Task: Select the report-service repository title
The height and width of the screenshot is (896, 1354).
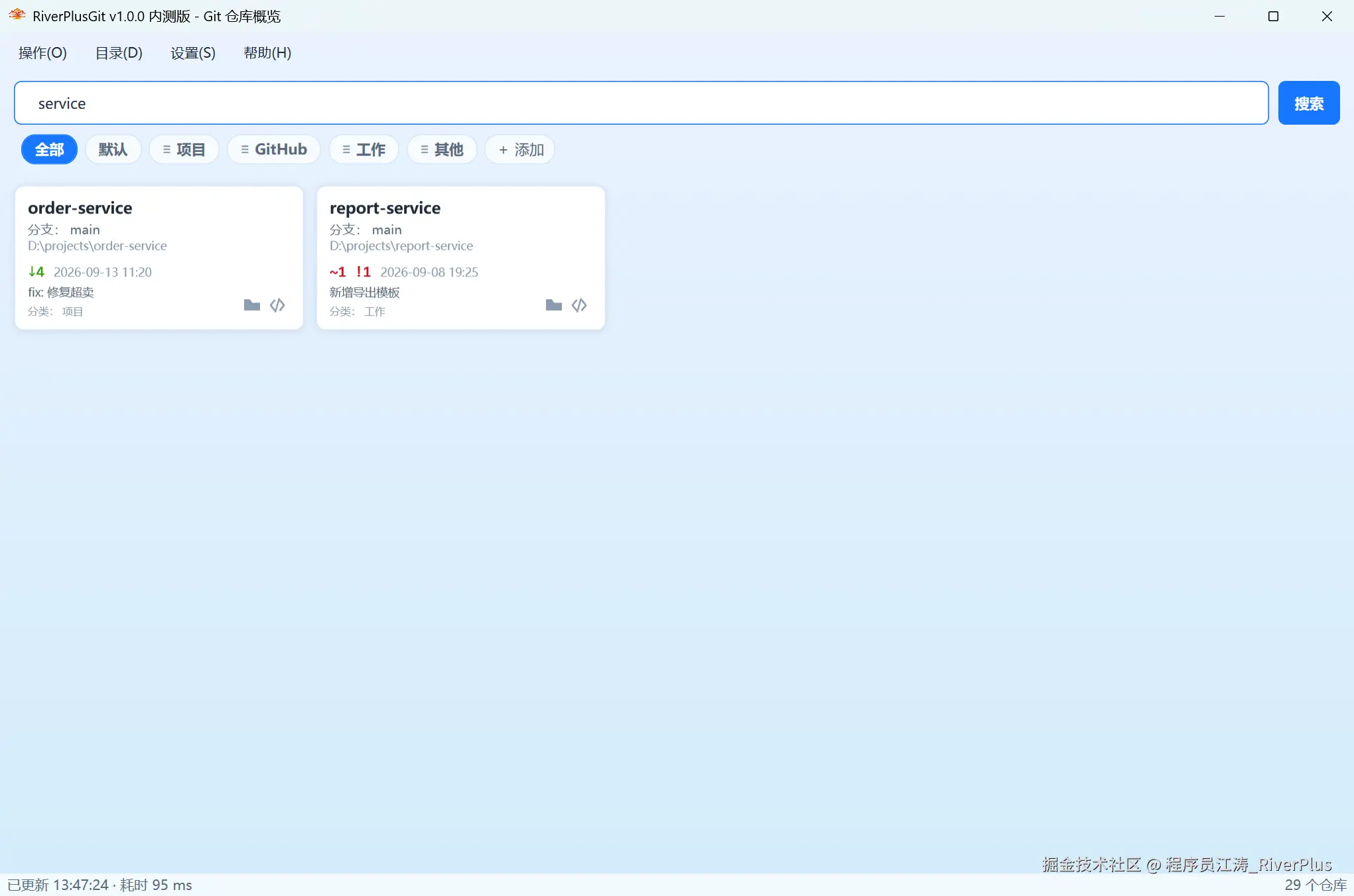Action: [x=385, y=208]
